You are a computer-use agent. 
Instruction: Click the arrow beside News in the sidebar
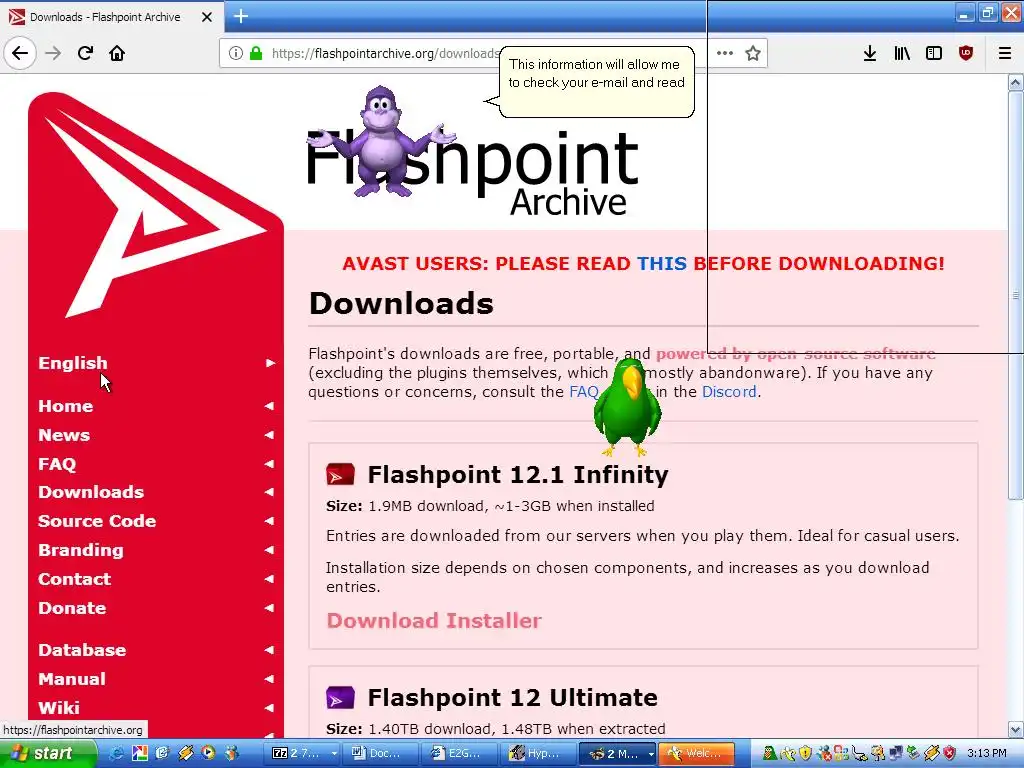[269, 435]
